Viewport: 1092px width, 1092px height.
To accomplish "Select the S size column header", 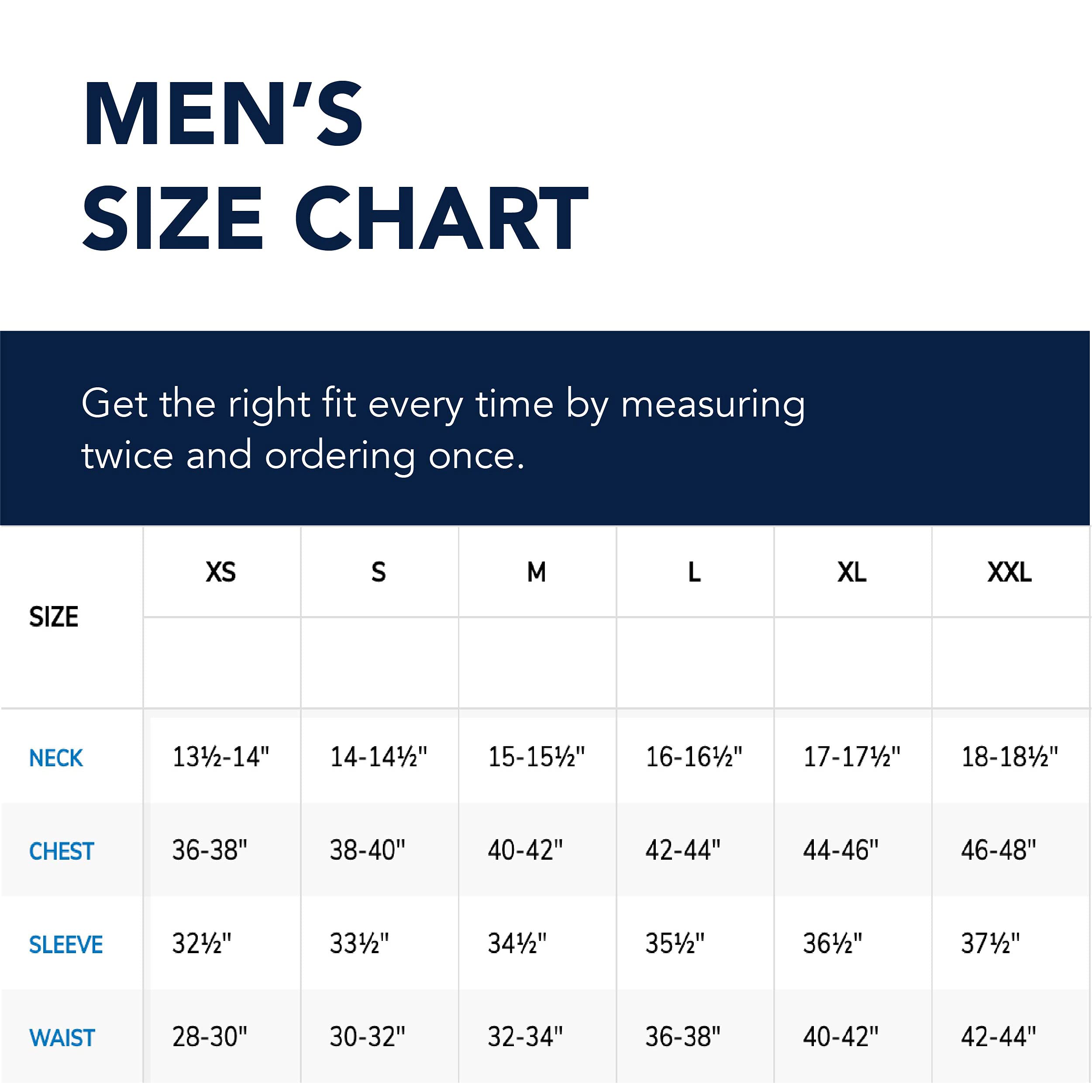I will point(379,572).
